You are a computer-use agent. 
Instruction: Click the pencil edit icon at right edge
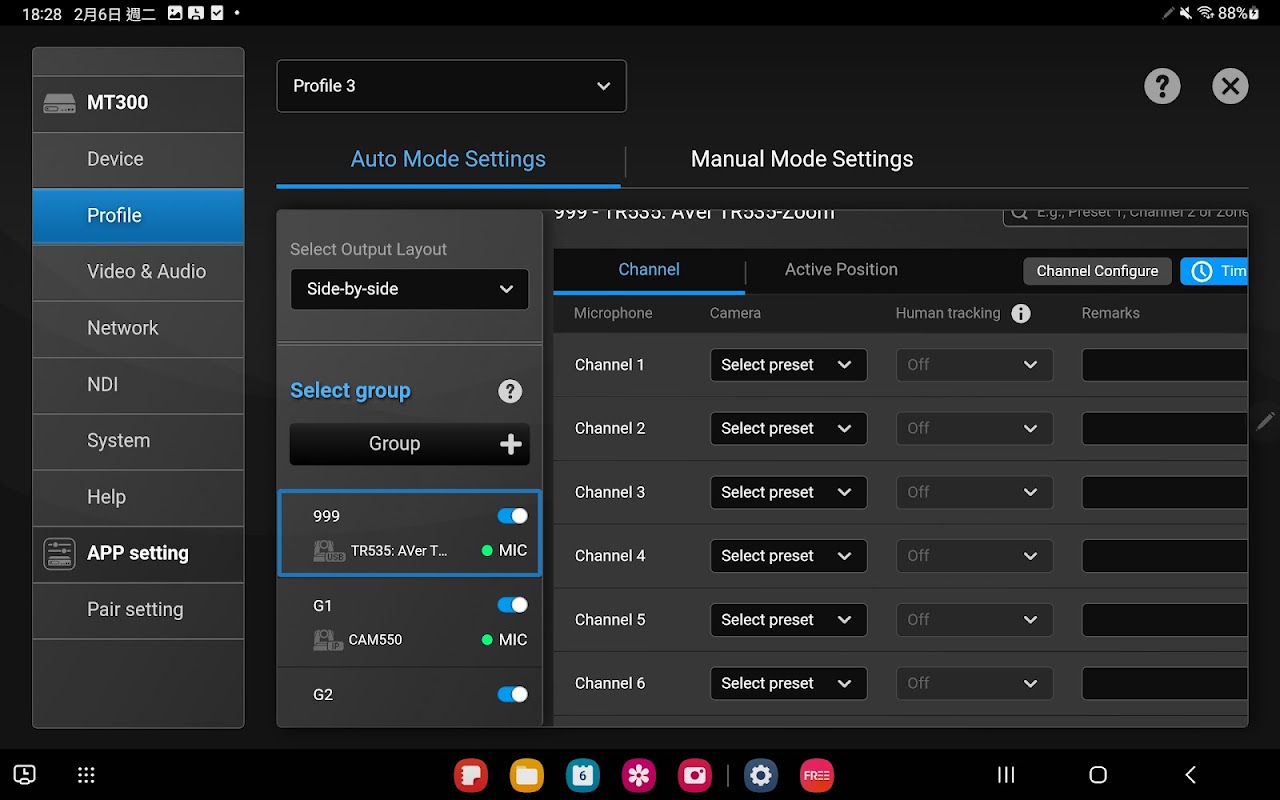click(x=1265, y=421)
